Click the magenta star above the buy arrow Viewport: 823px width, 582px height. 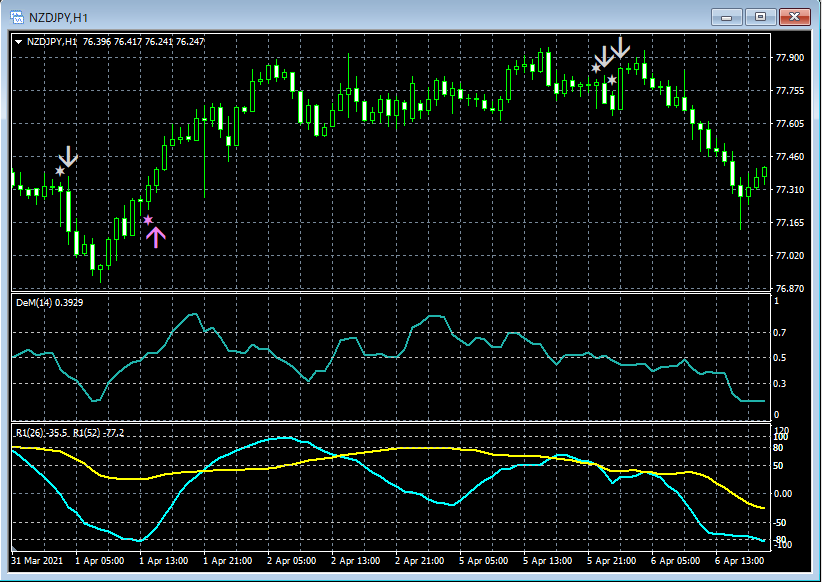click(x=148, y=220)
